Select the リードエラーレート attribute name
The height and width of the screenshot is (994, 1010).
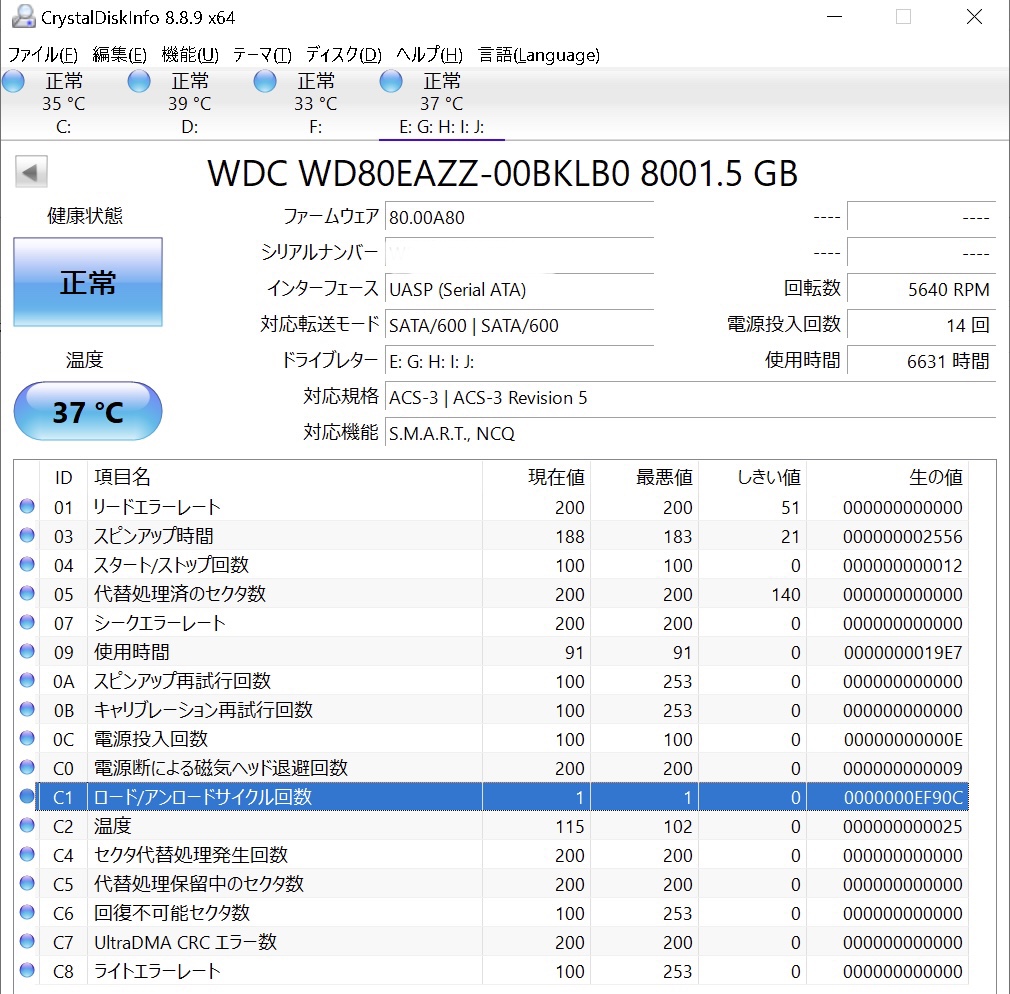tap(157, 507)
